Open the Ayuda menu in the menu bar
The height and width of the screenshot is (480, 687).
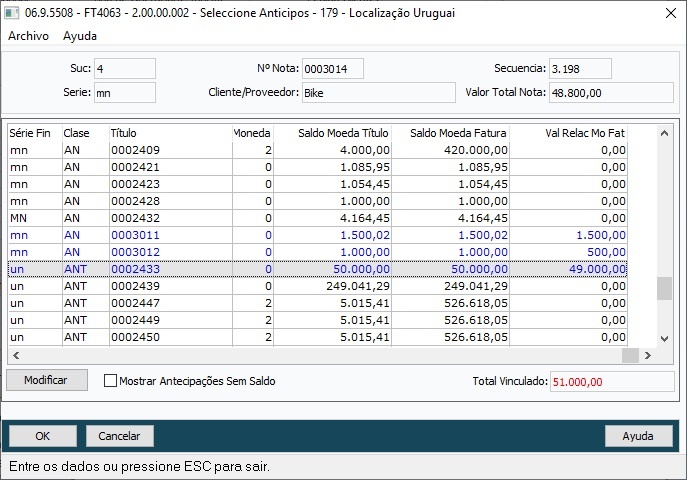pos(80,36)
